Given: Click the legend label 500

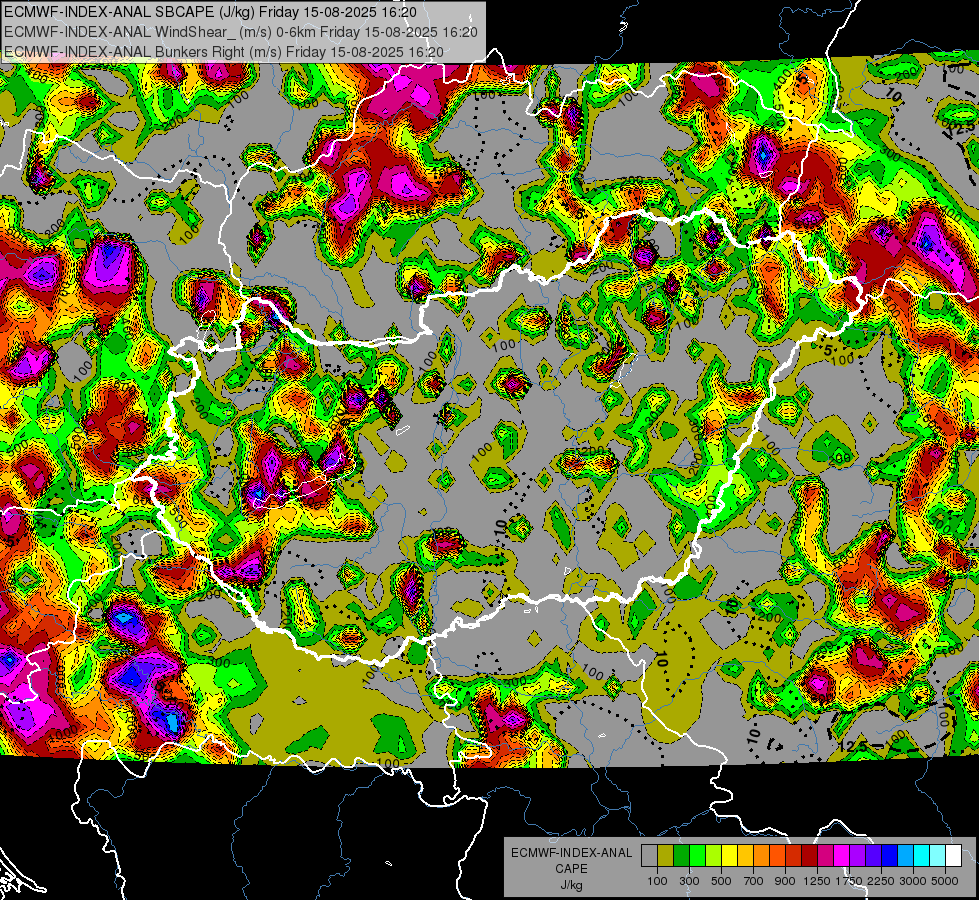Looking at the screenshot, I should [x=721, y=881].
